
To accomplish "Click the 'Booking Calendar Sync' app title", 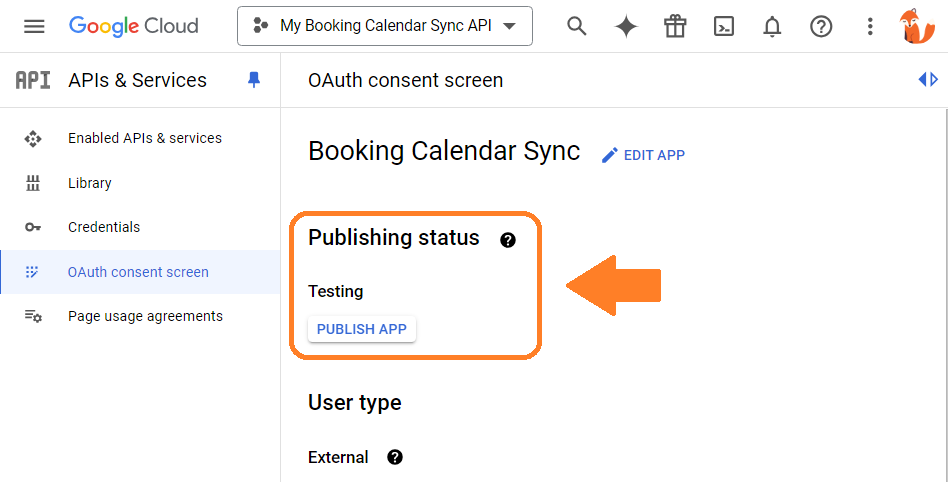I will point(444,151).
